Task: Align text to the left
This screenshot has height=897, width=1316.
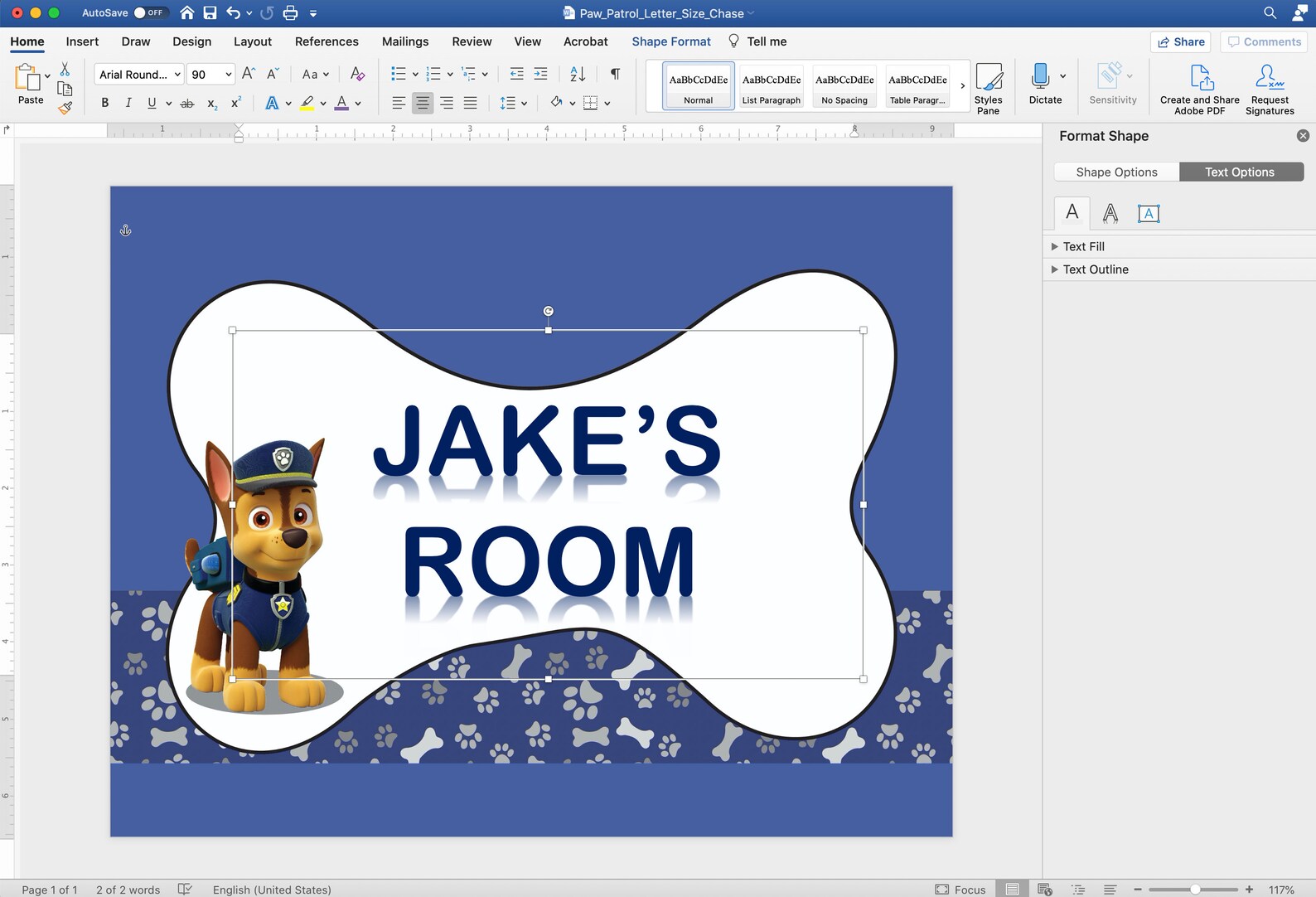Action: pyautogui.click(x=399, y=103)
